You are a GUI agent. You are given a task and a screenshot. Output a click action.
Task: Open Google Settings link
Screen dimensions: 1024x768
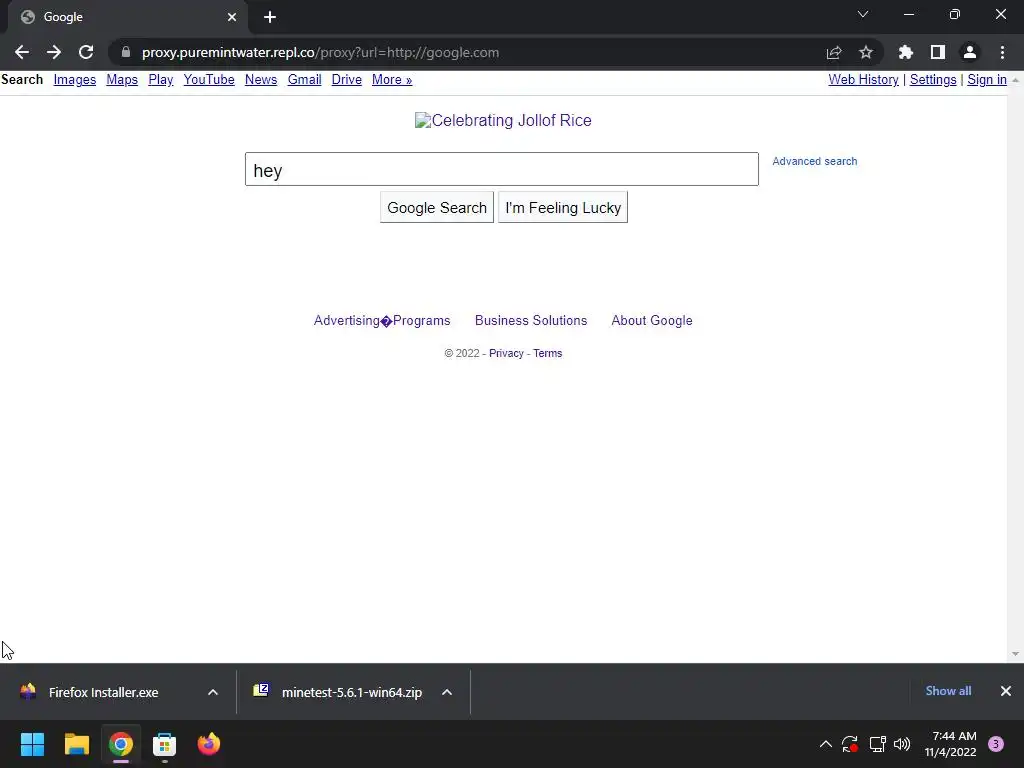(x=933, y=80)
